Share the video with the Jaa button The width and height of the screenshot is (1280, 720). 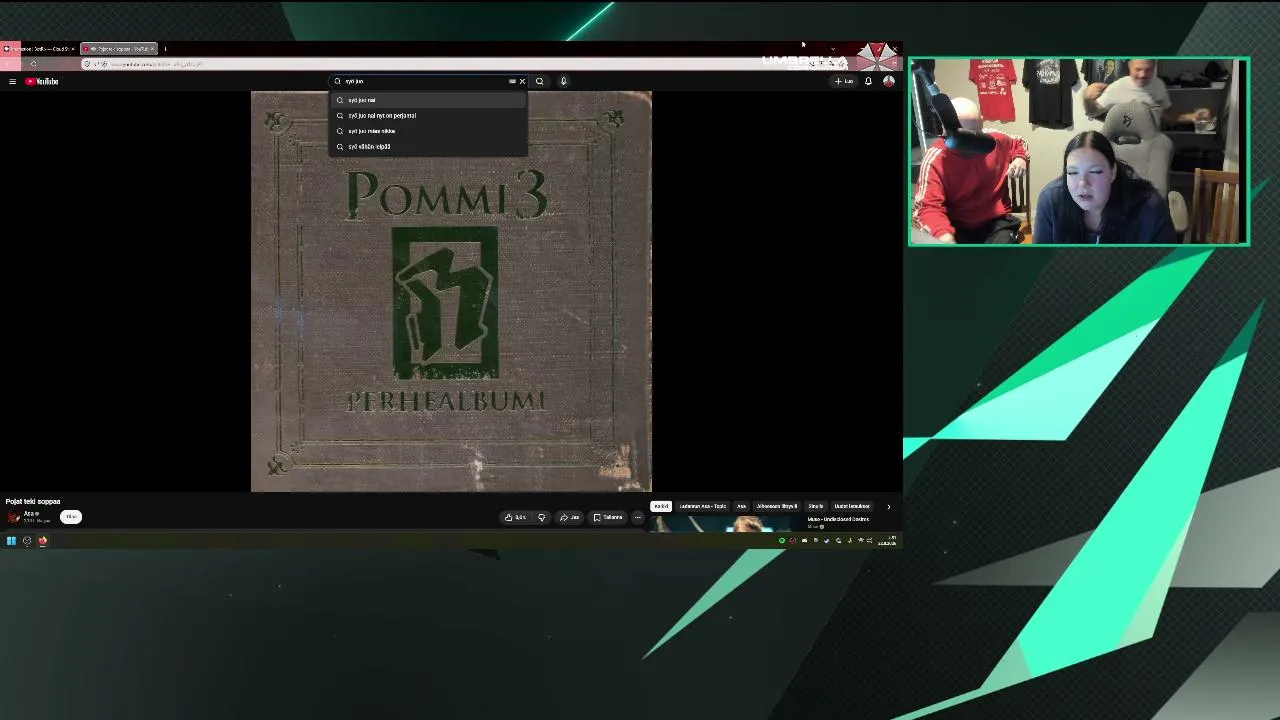(x=569, y=517)
